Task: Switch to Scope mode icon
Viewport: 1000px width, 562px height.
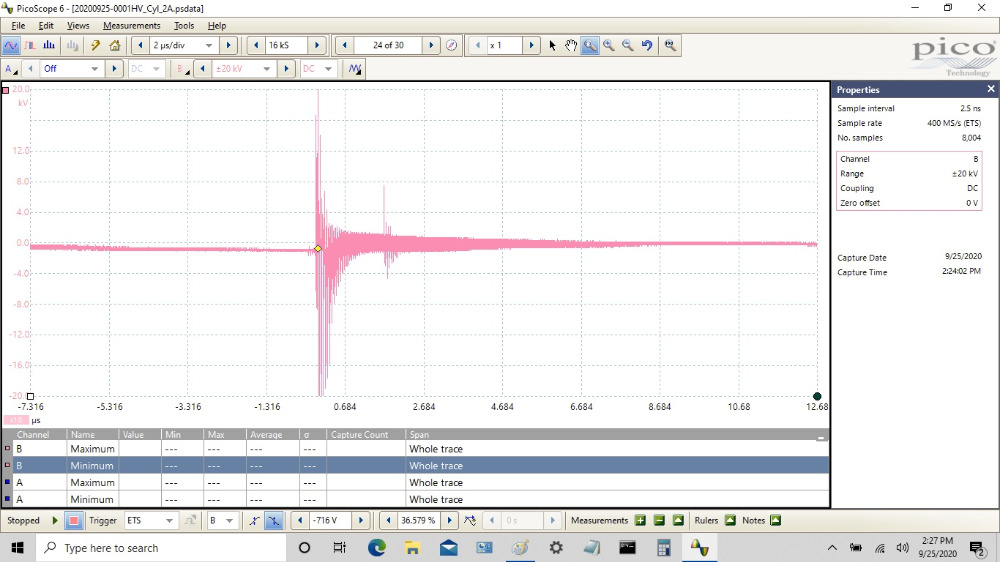Action: point(11,45)
